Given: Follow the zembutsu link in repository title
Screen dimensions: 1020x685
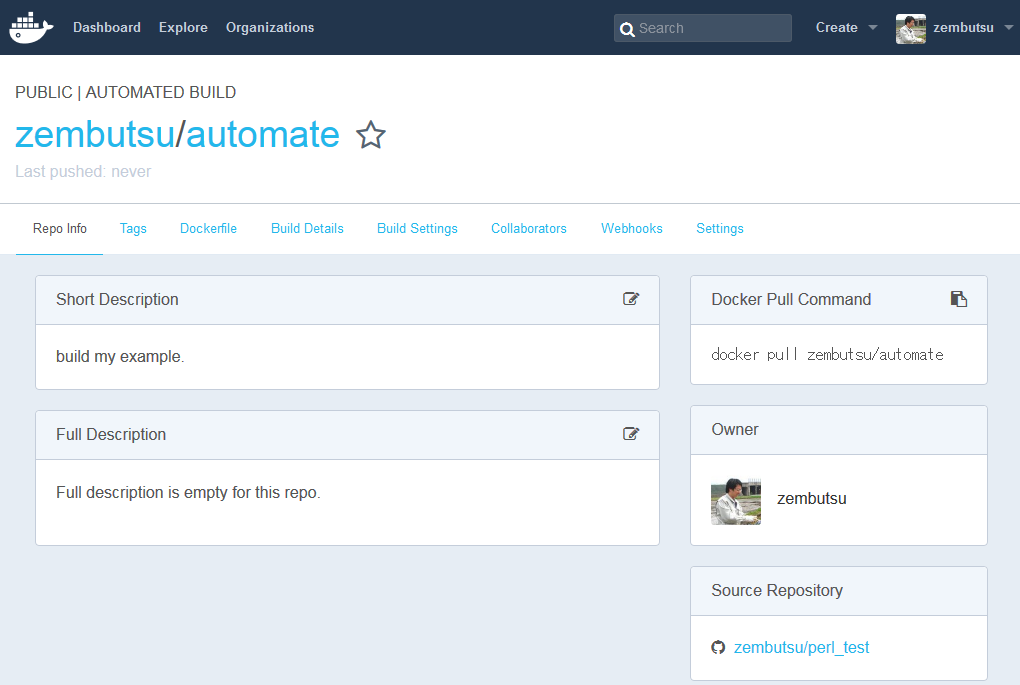Looking at the screenshot, I should [95, 135].
